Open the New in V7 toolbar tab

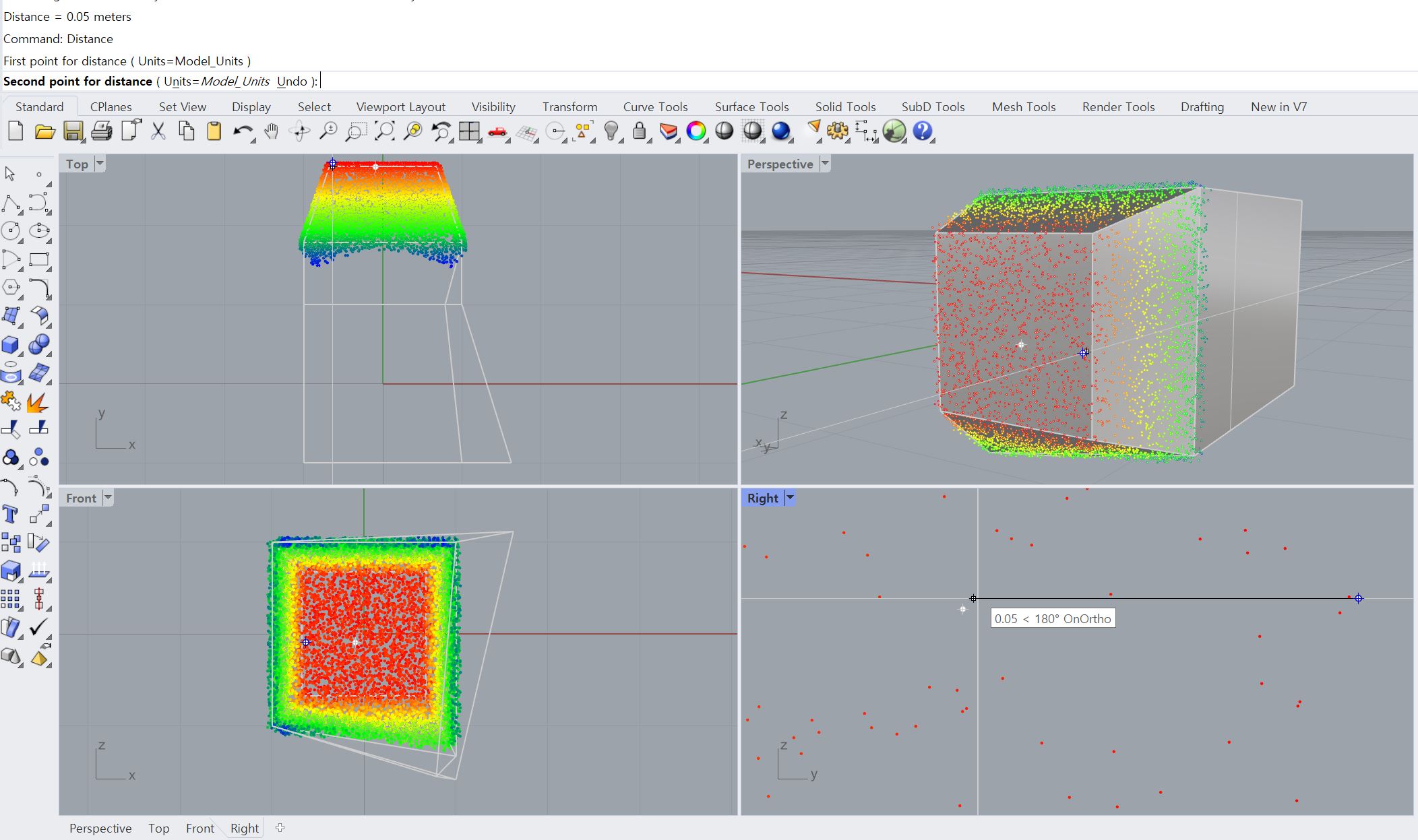pos(1279,106)
